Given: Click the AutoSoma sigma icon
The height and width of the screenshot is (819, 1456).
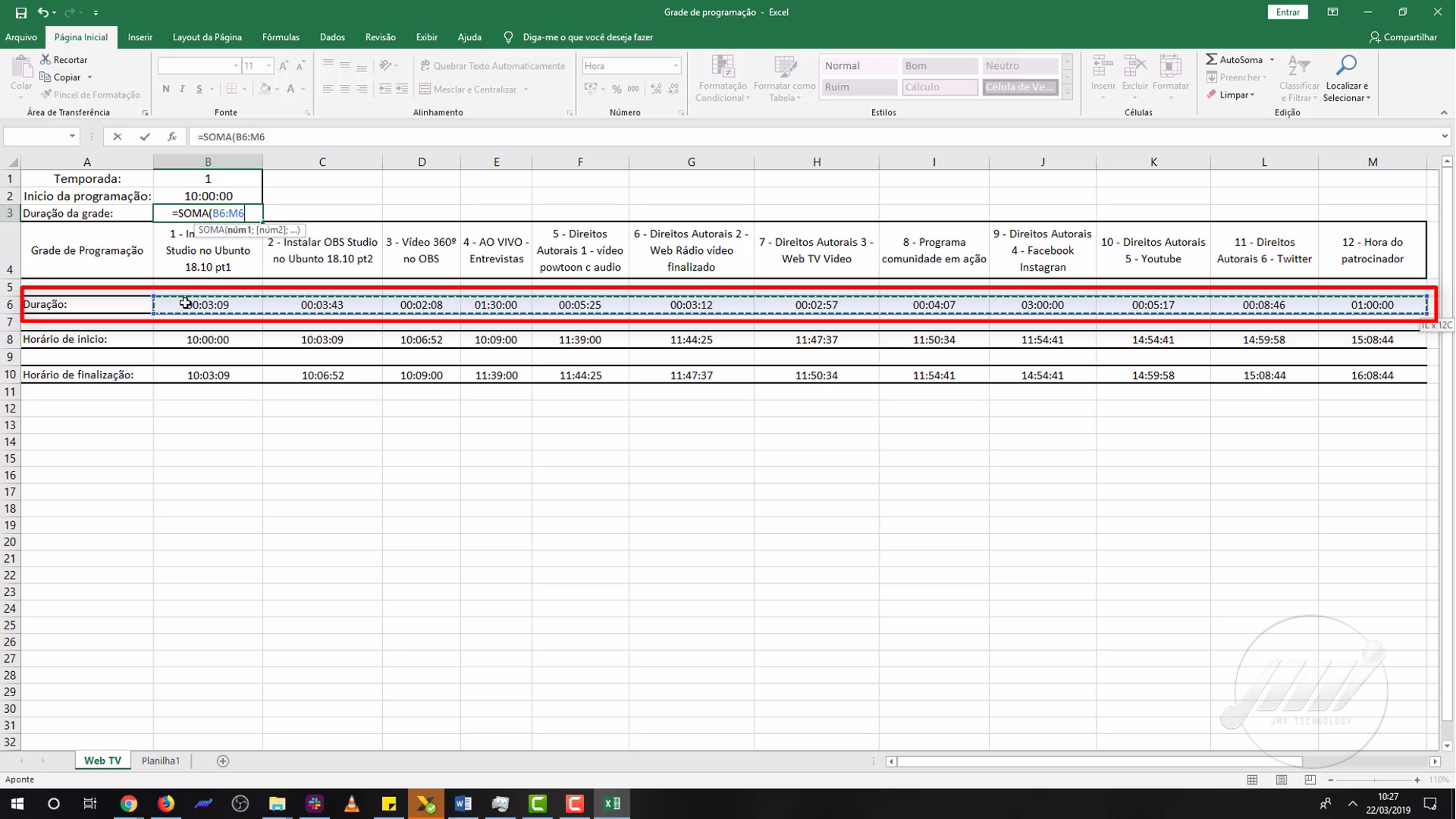Looking at the screenshot, I should 1212,59.
